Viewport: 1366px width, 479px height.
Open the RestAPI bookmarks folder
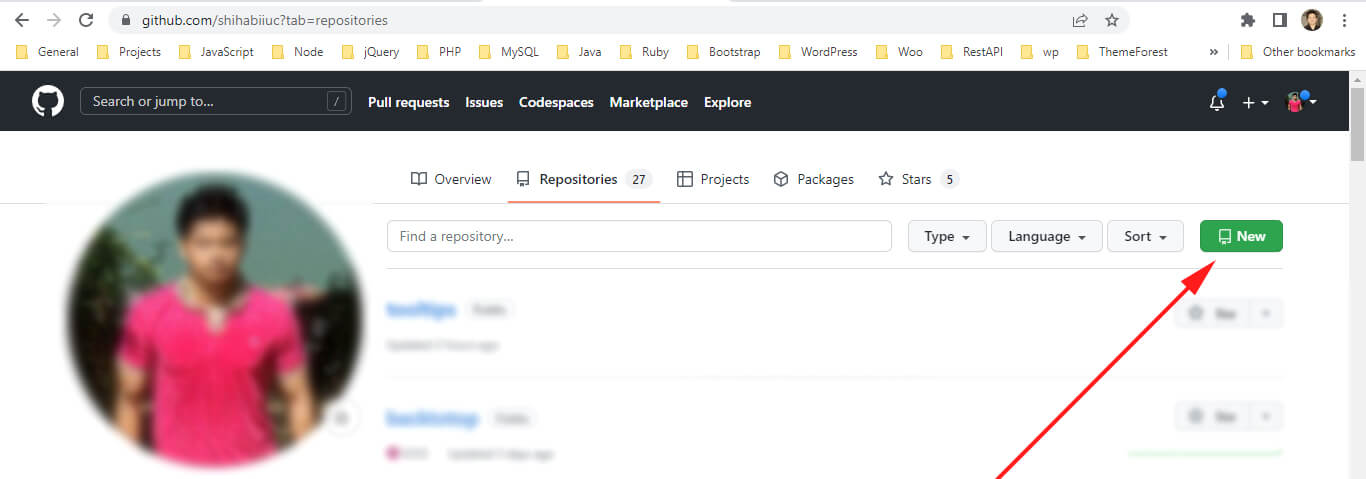pos(973,51)
